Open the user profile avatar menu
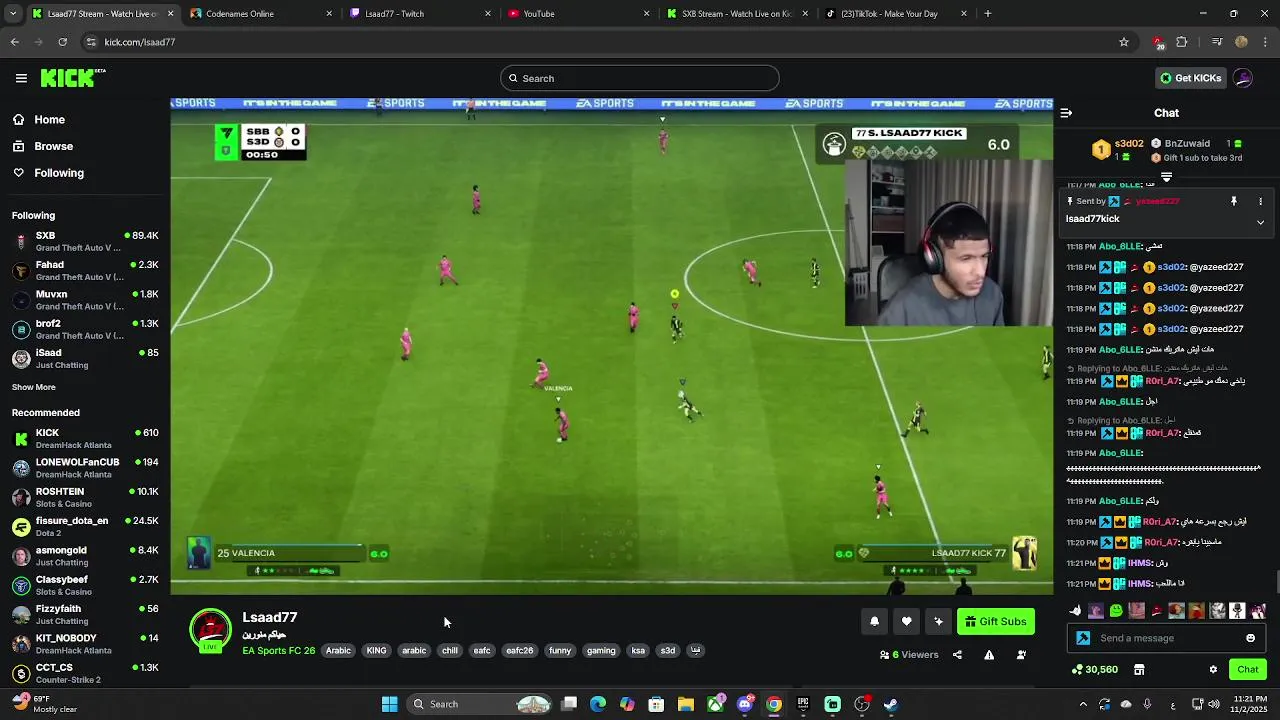The image size is (1280, 720). pyautogui.click(x=1243, y=78)
